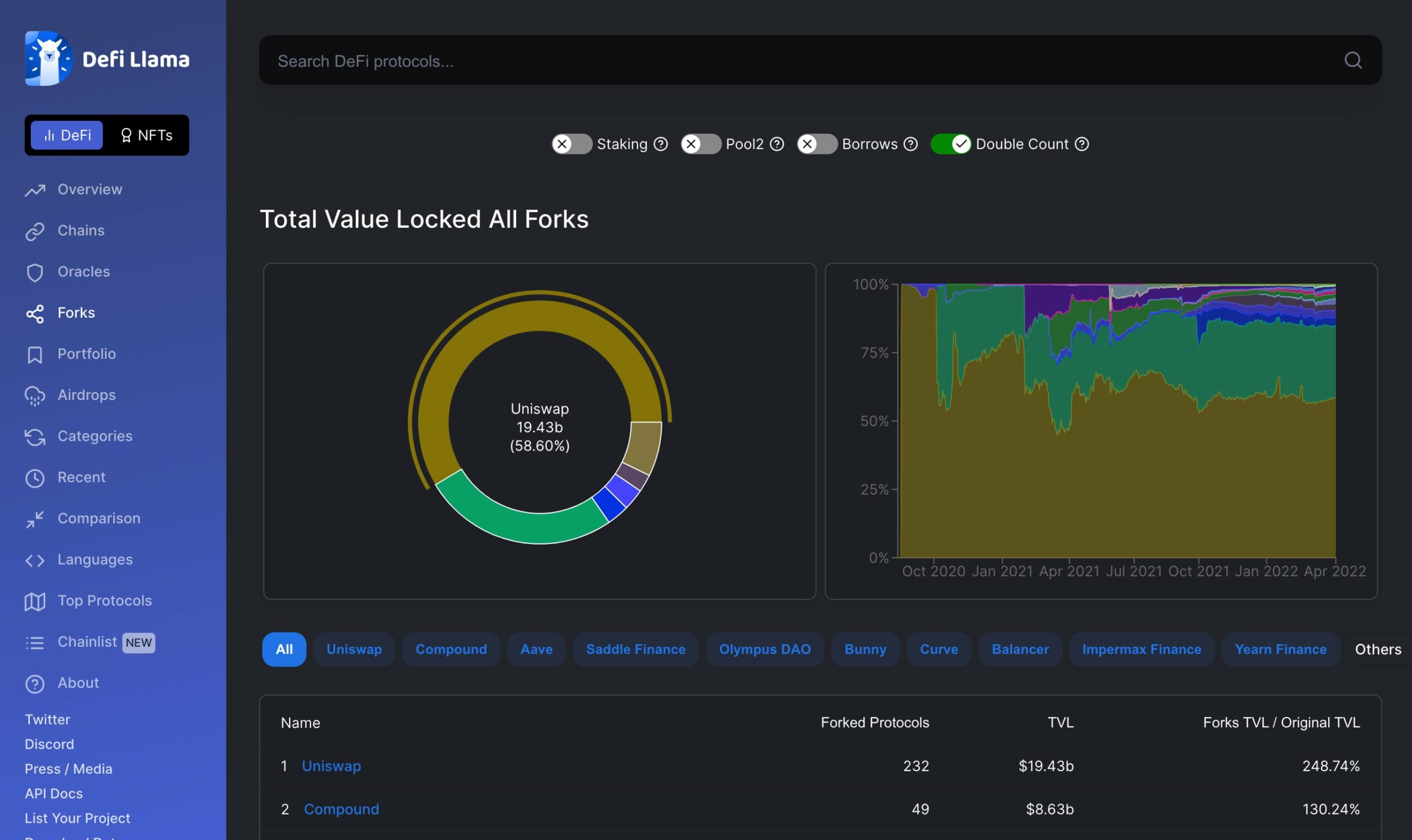Open the Uniswap link in table

(331, 766)
